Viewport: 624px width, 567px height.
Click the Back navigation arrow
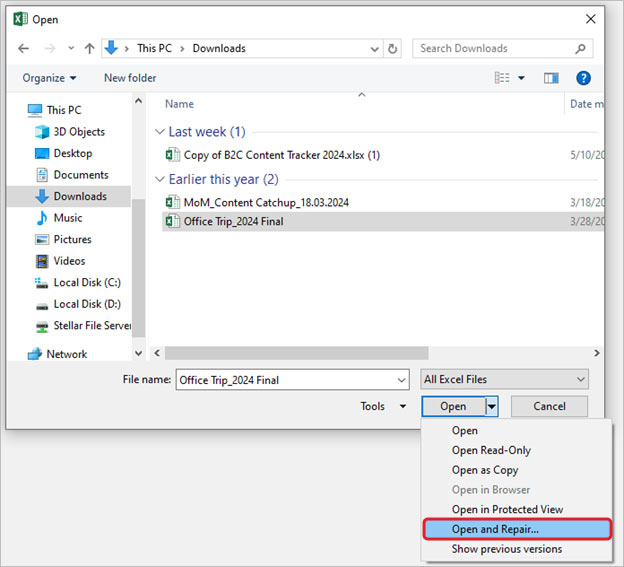click(23, 49)
